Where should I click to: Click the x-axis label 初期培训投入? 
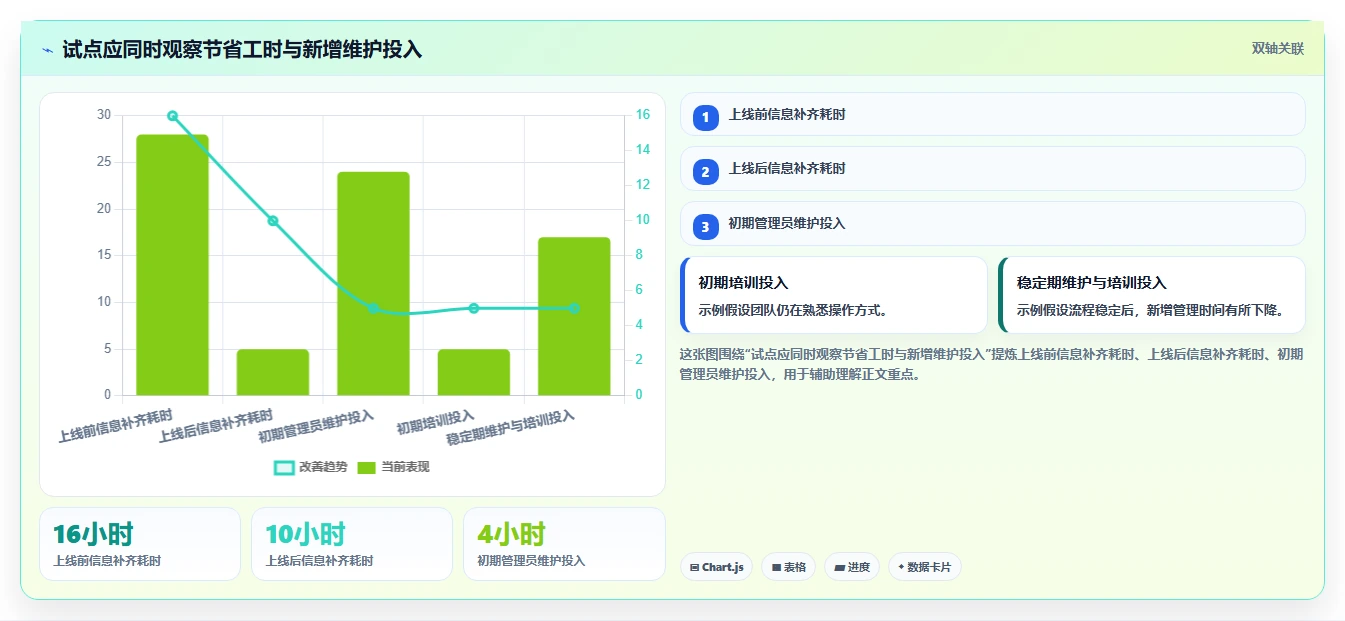pos(435,422)
